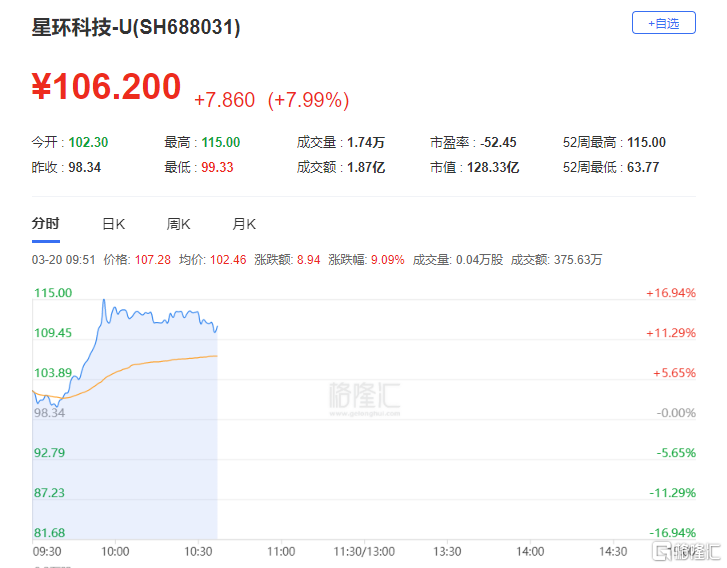Switch to the 分时 intraday tab

45,224
